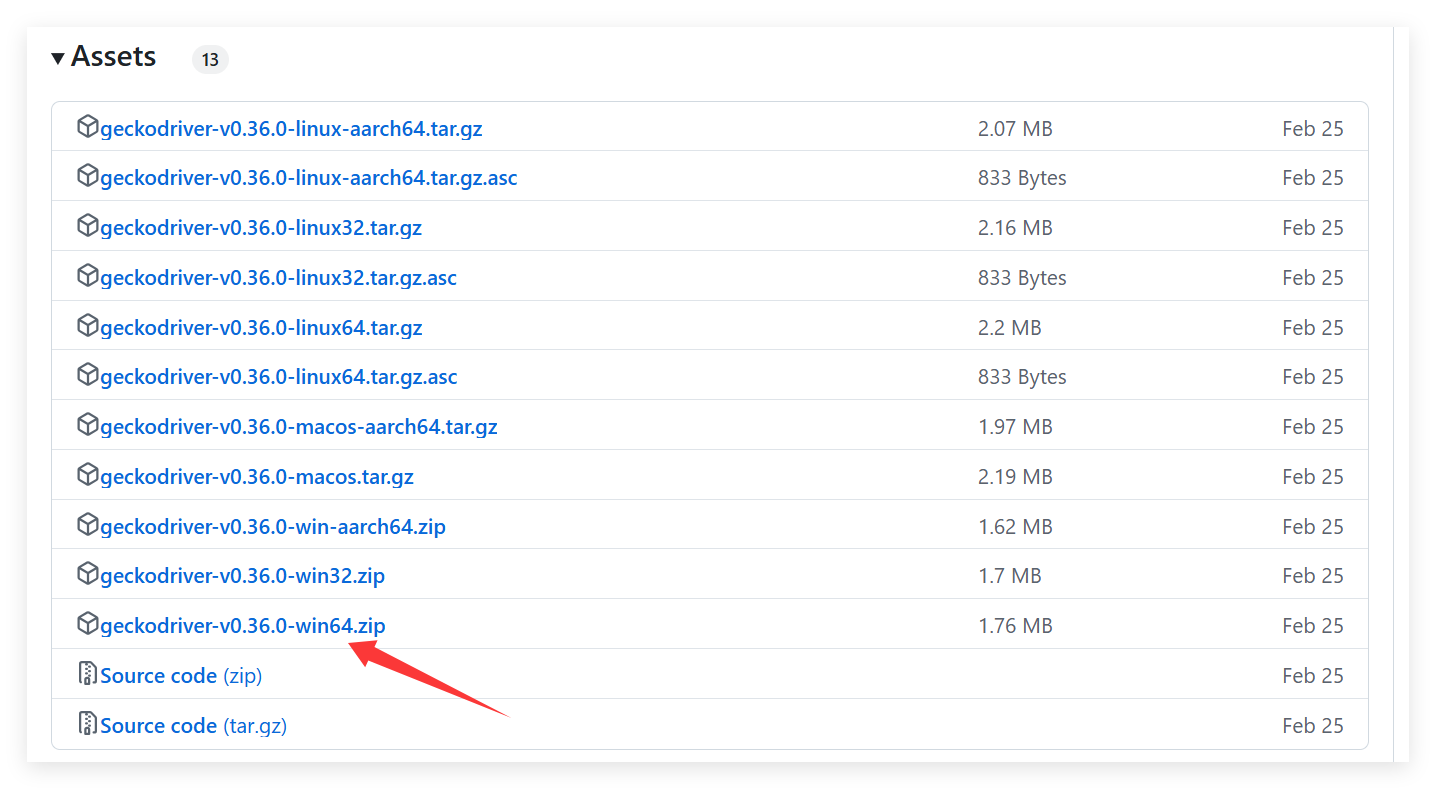Collapse the Assets section triangle

coord(58,58)
